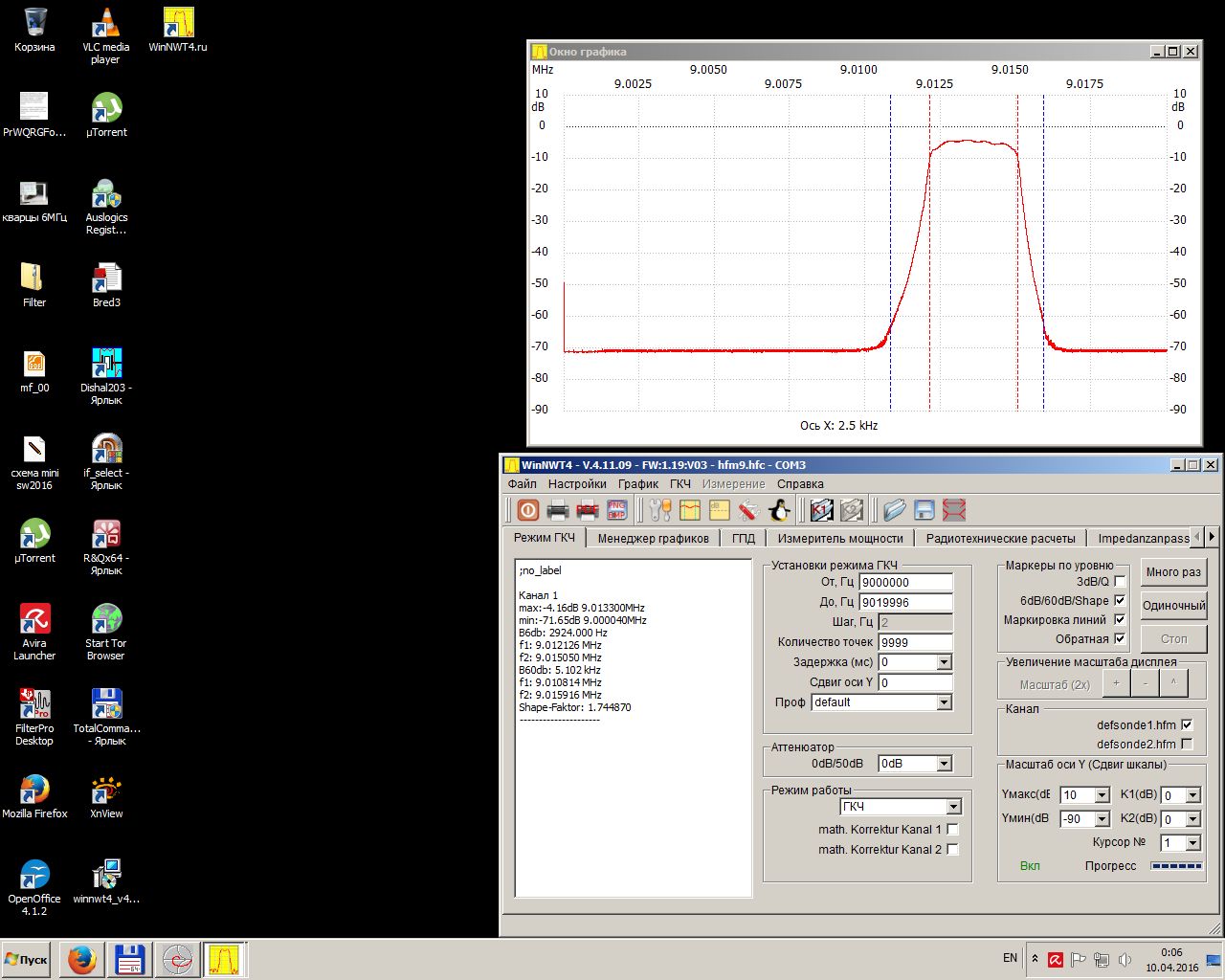This screenshot has width=1225, height=980.
Task: Click the Tux penguin icon
Action: [779, 510]
